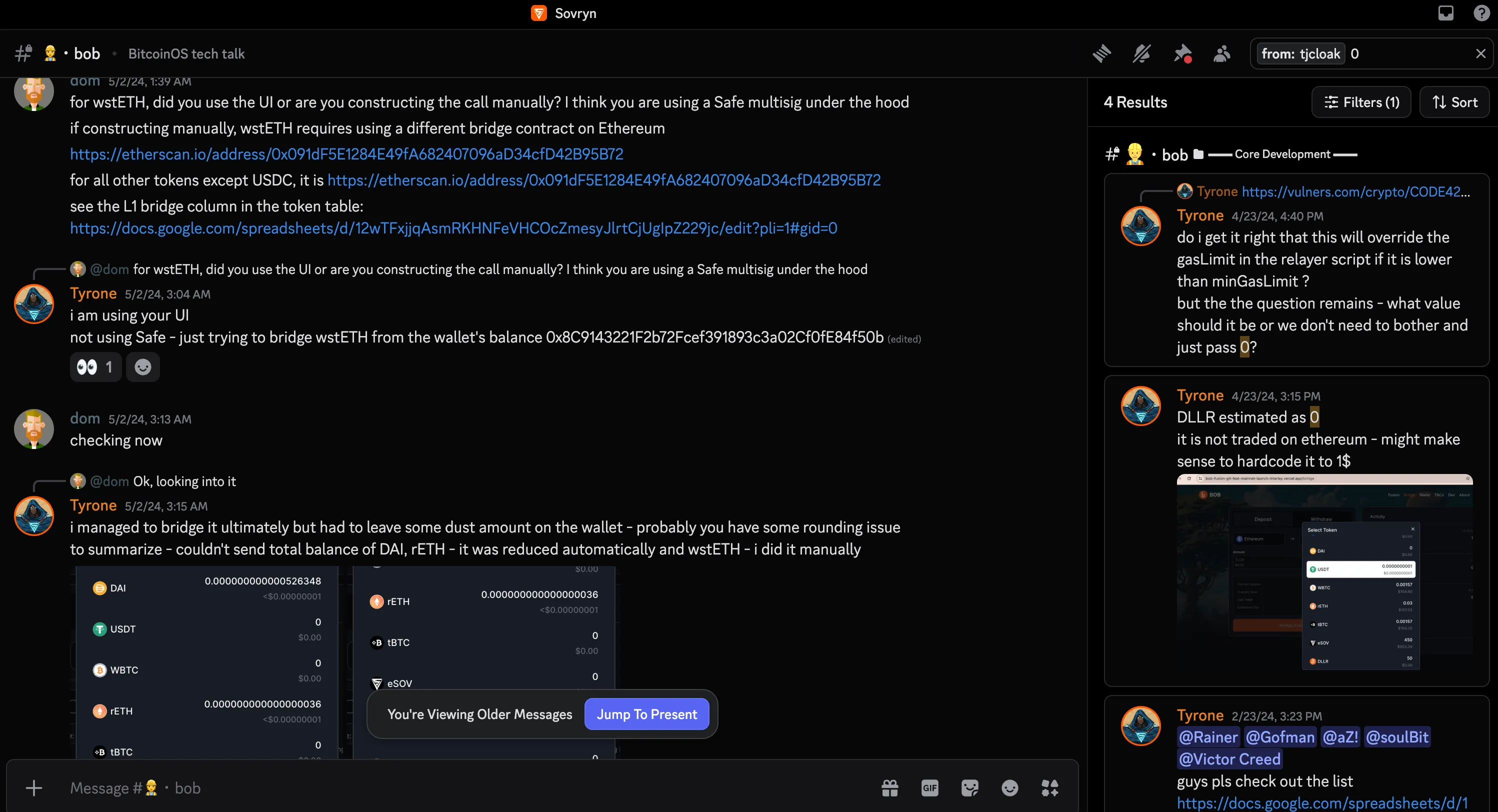The height and width of the screenshot is (812, 1498).
Task: Click Tyrone's avatar in 2/23/24 search result
Action: 1140,726
